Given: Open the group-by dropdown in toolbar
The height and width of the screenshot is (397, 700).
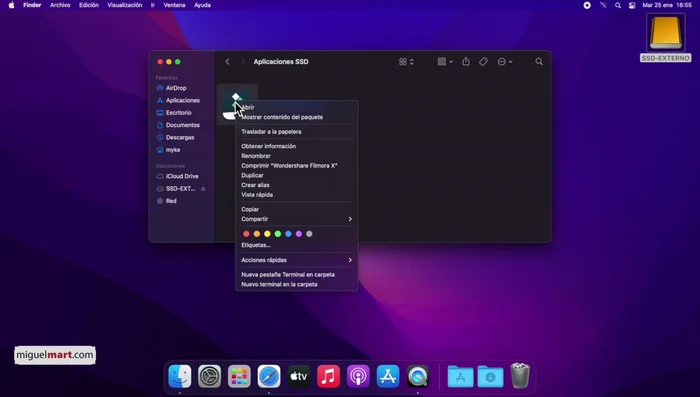Looking at the screenshot, I should pos(445,62).
